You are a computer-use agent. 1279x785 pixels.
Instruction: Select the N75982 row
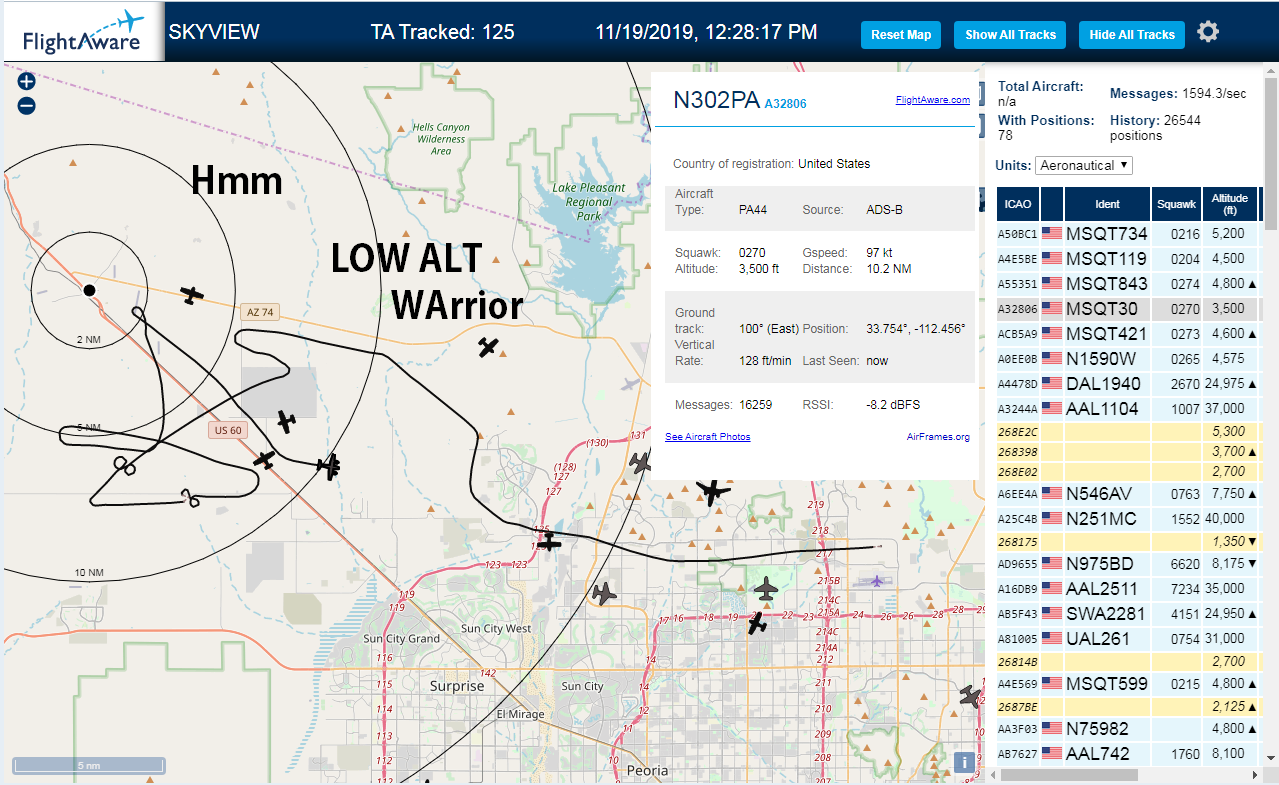click(x=1128, y=729)
